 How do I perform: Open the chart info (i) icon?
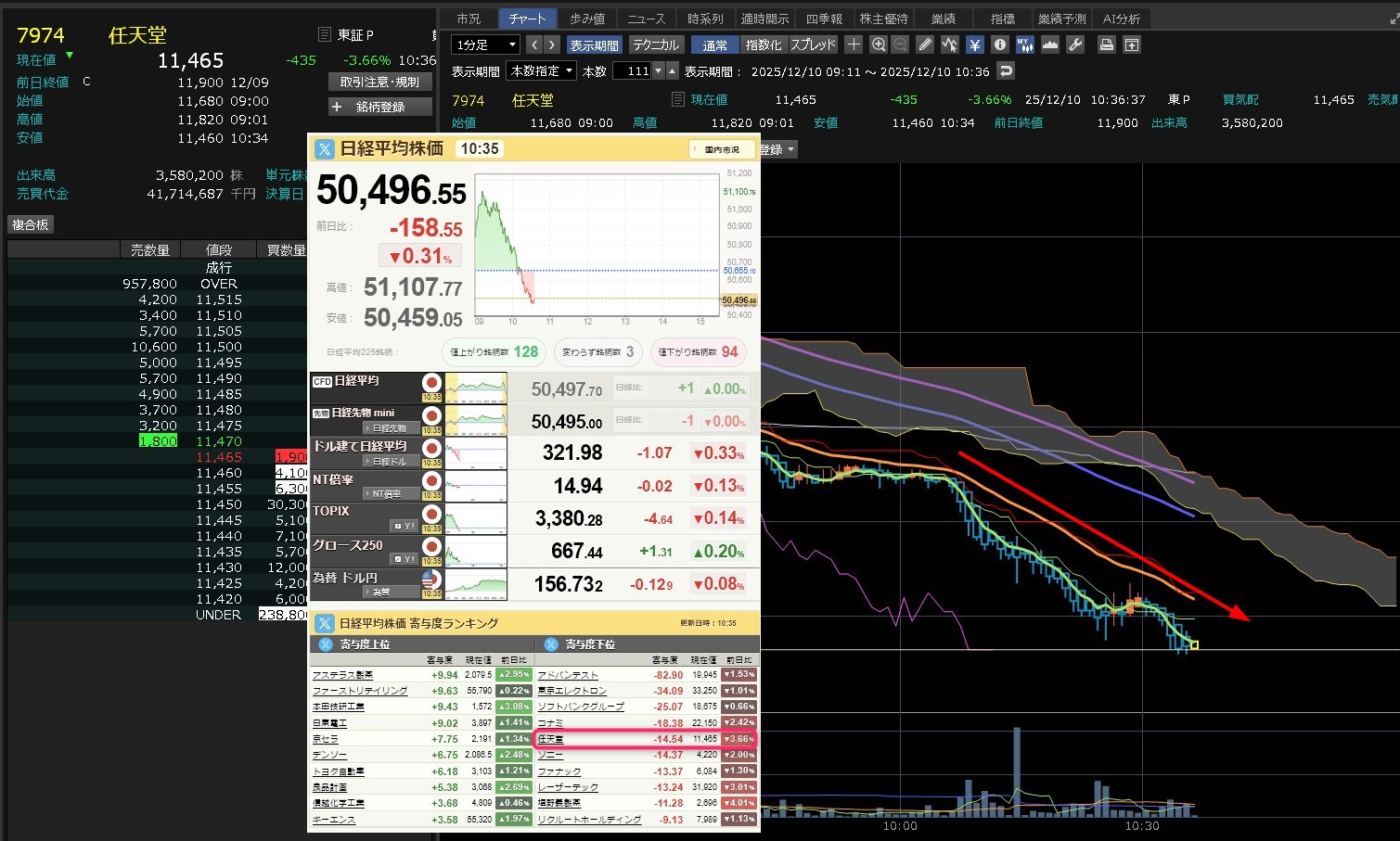pos(999,45)
